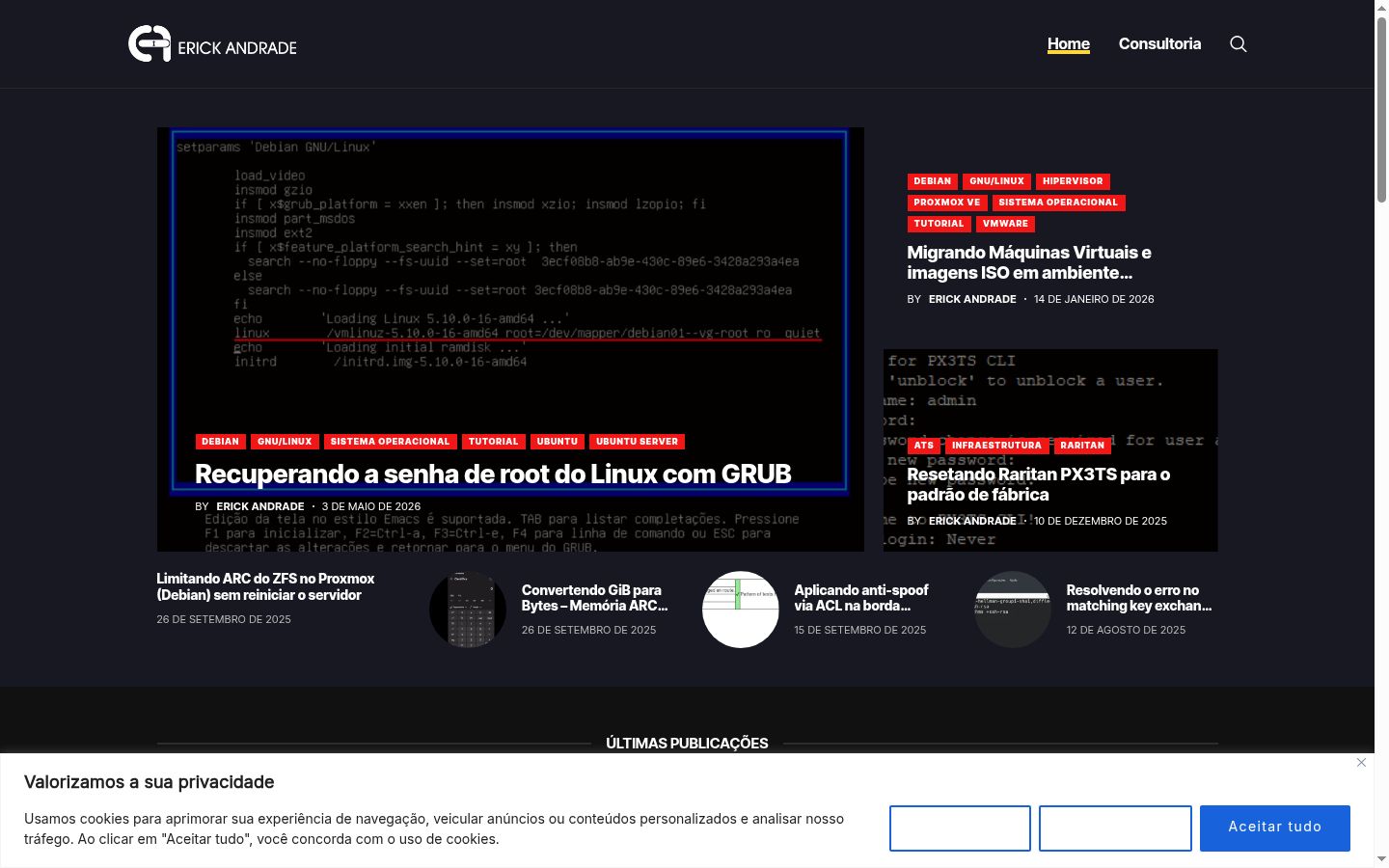The width and height of the screenshot is (1389, 868).
Task: Click author Erick Andrade on GRUB article
Action: [260, 506]
